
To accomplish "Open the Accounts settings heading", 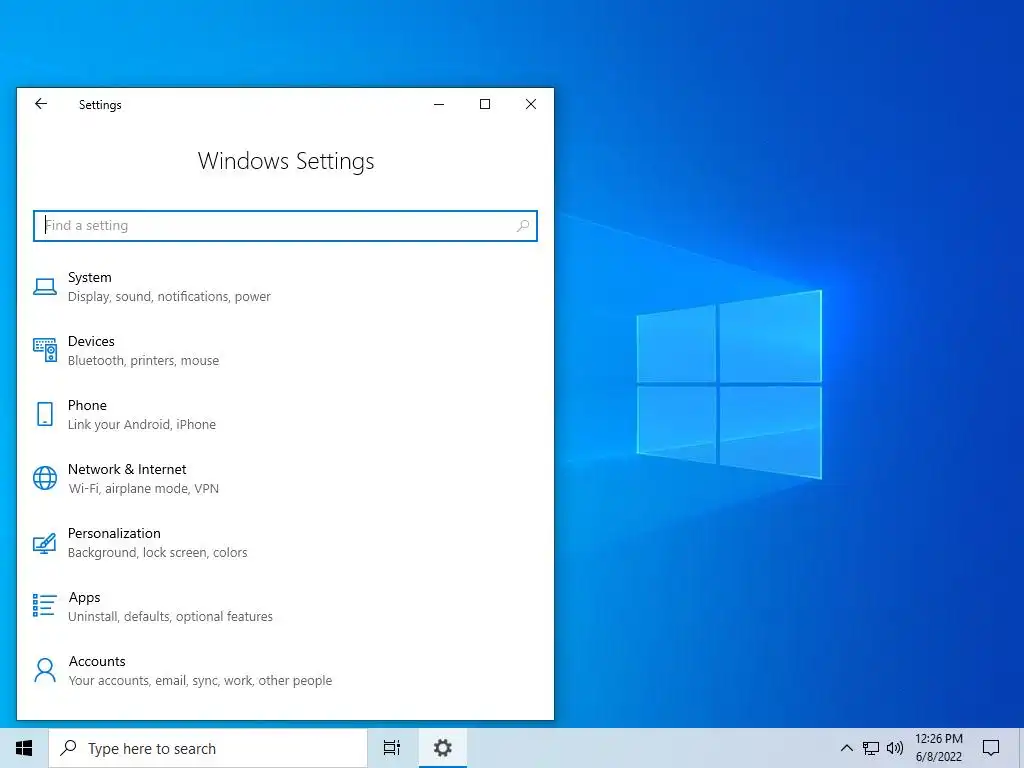I will pos(97,662).
